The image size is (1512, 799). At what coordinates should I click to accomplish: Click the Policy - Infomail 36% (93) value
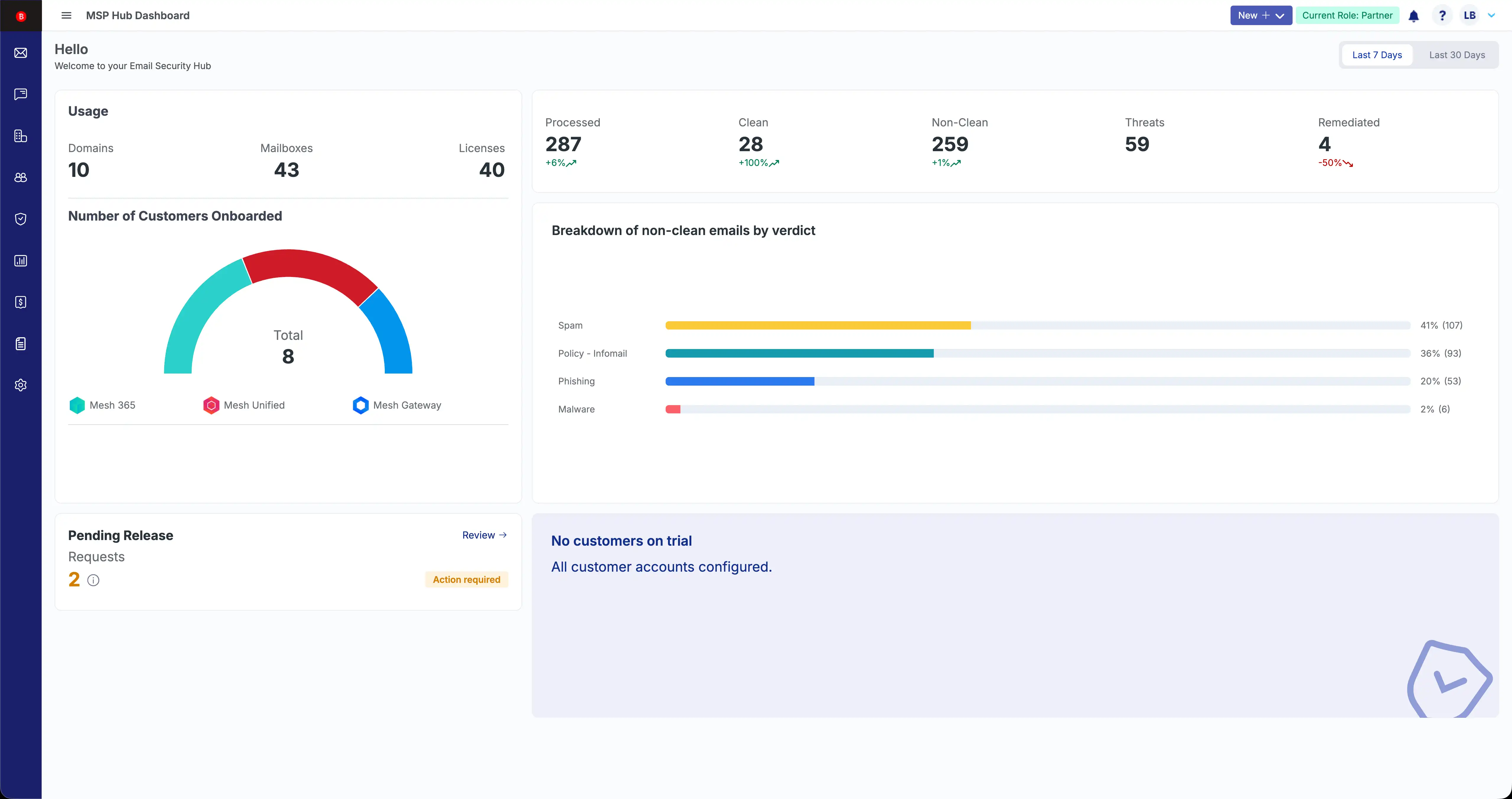click(1441, 353)
